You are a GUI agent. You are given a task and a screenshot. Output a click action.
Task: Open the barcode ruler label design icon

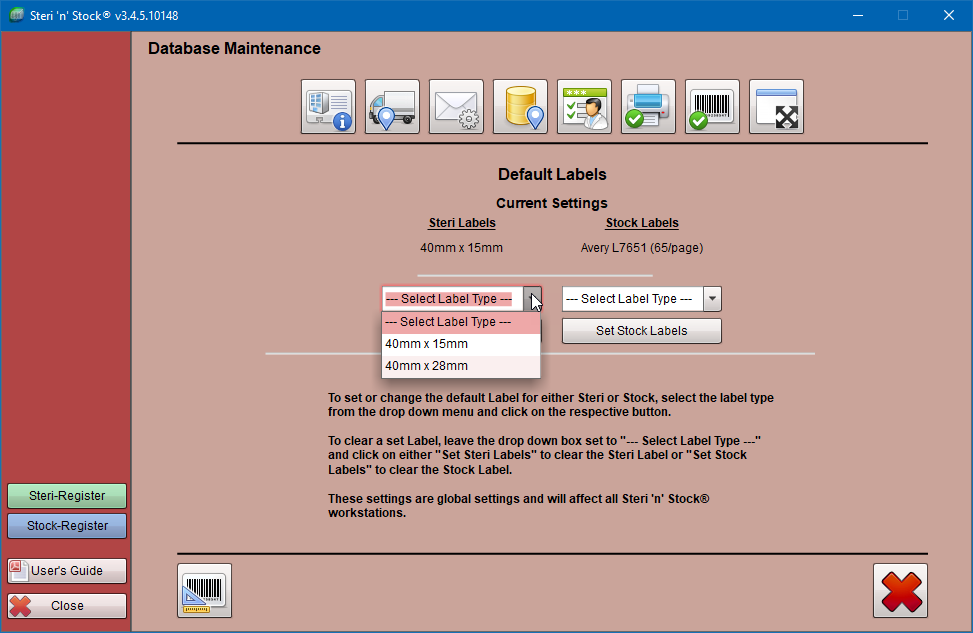tap(204, 590)
